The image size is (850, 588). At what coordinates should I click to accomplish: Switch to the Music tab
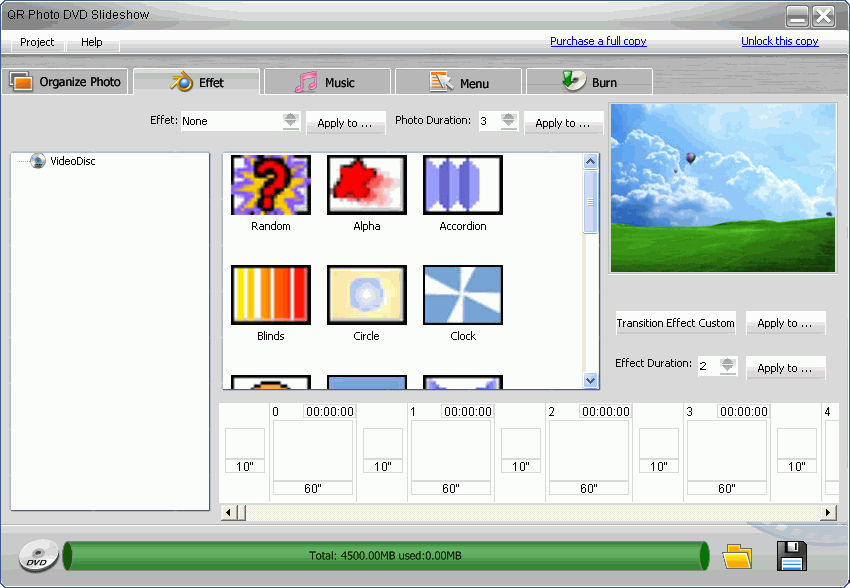pos(327,82)
